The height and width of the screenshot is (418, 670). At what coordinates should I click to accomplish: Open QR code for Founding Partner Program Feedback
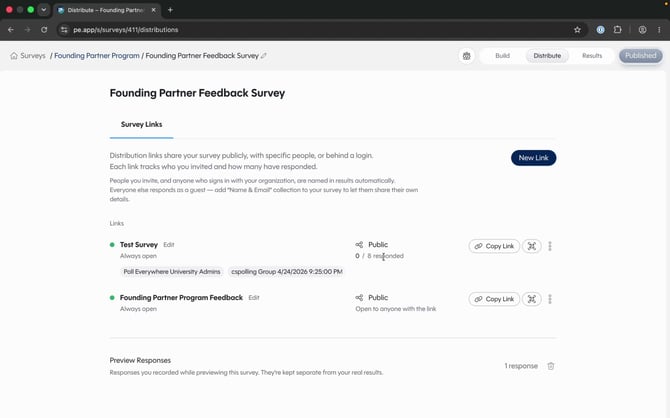532,299
